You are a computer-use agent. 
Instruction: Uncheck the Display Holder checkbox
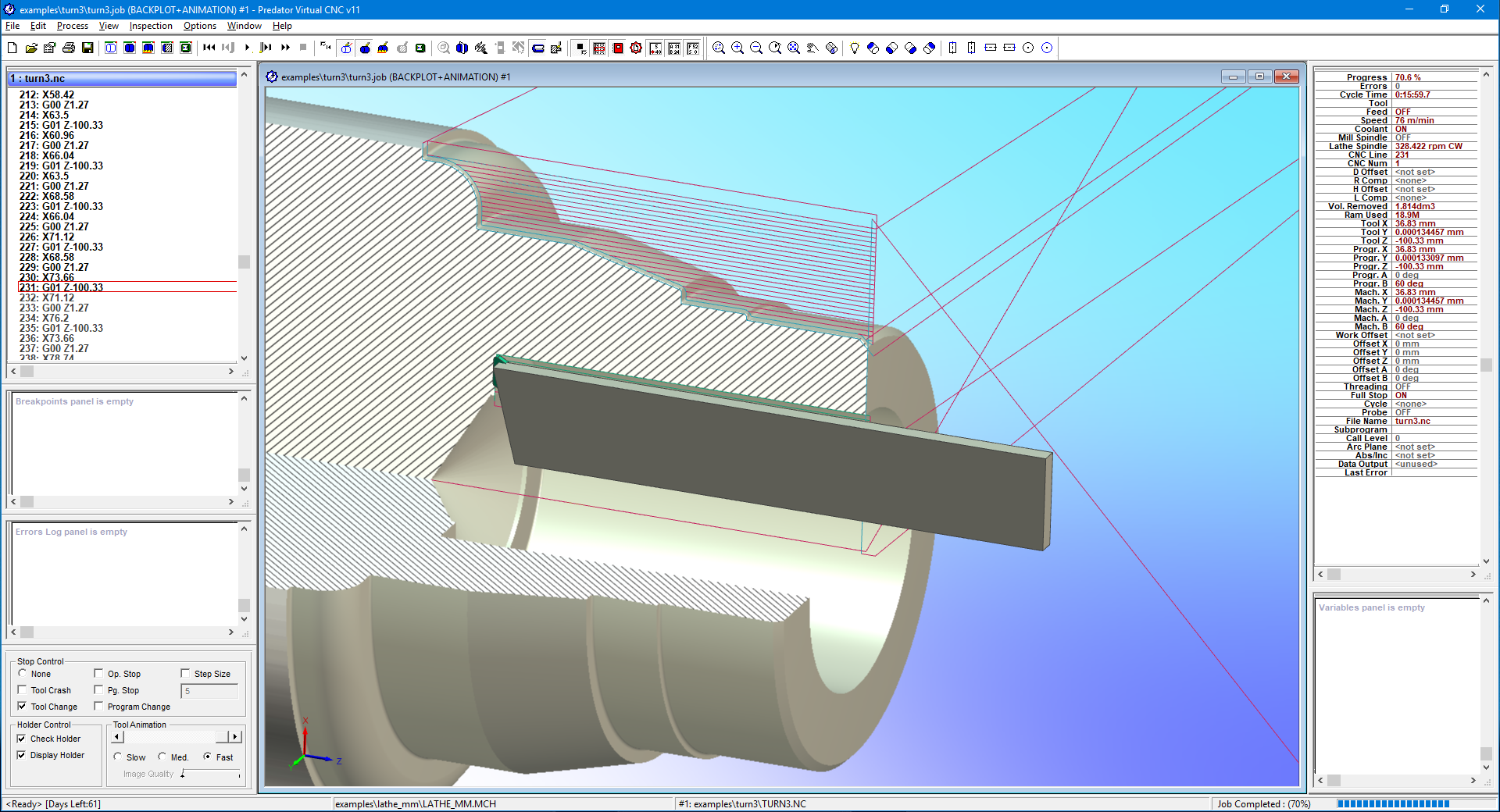pyautogui.click(x=23, y=755)
